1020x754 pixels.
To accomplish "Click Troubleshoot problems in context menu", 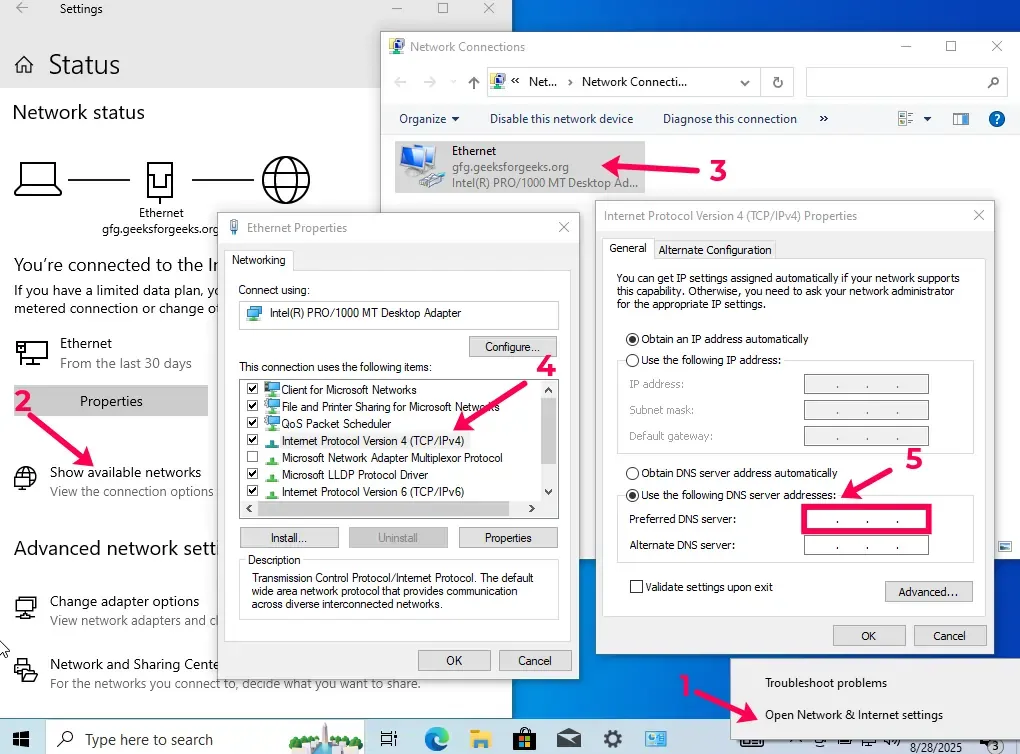I will 826,683.
